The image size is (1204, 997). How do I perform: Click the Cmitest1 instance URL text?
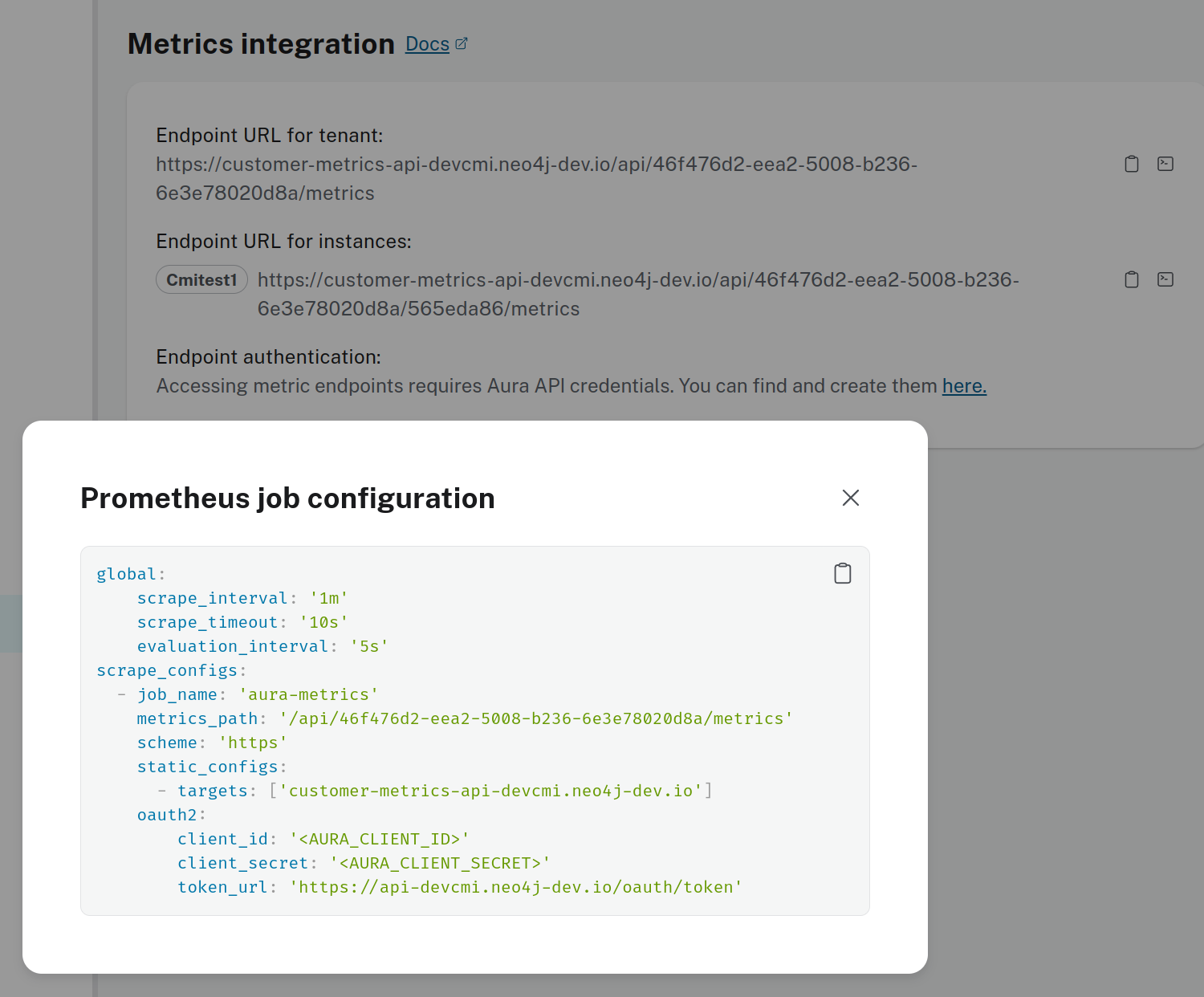(x=638, y=294)
